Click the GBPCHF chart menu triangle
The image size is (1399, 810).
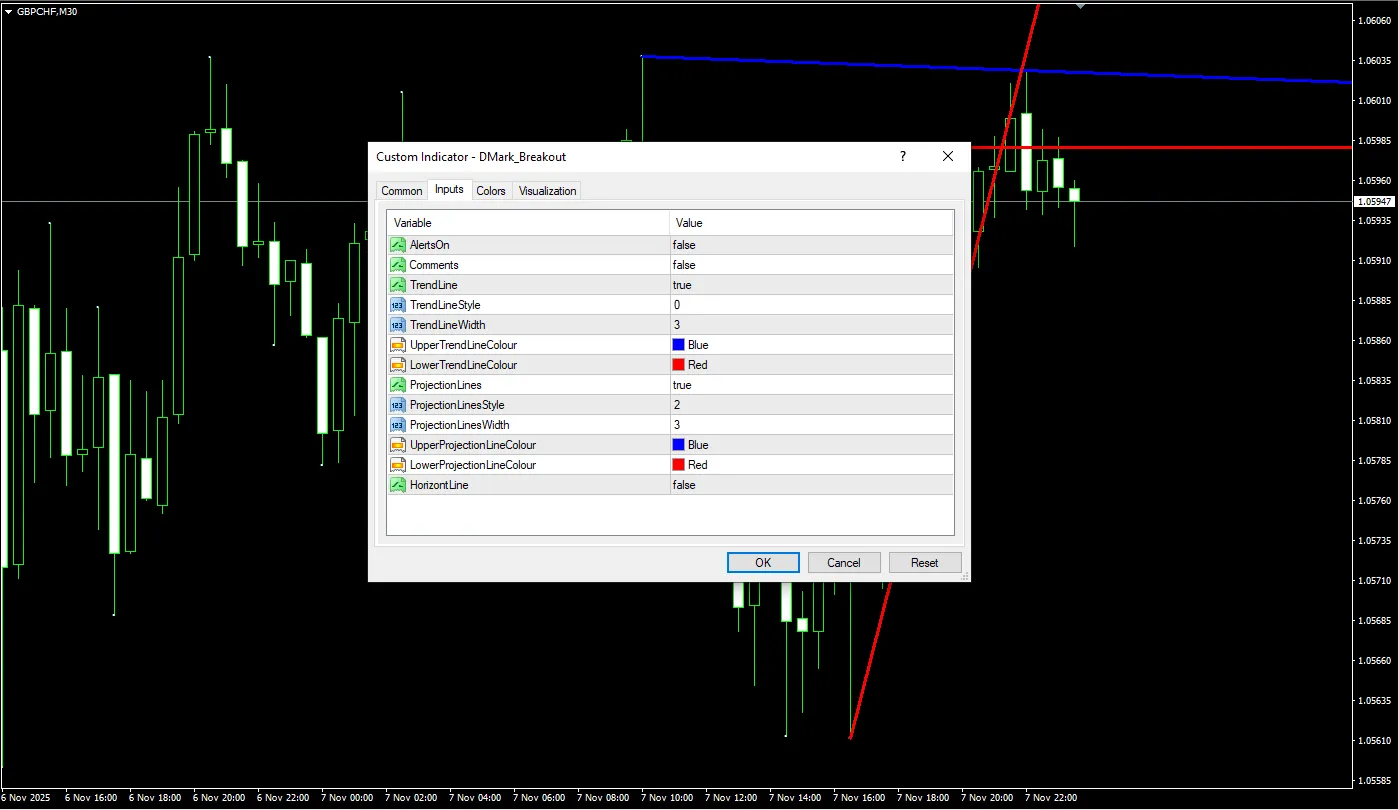8,11
